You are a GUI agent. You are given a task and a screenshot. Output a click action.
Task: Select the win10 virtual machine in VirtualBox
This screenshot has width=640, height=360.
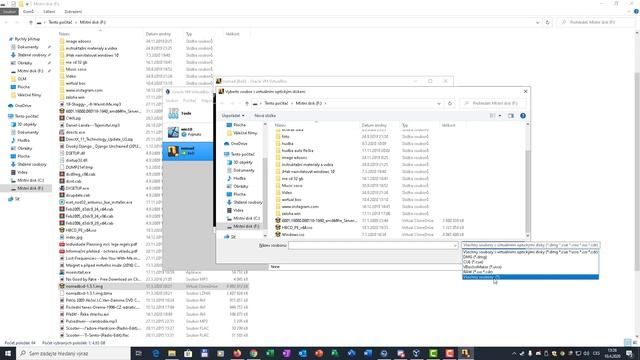tap(187, 131)
